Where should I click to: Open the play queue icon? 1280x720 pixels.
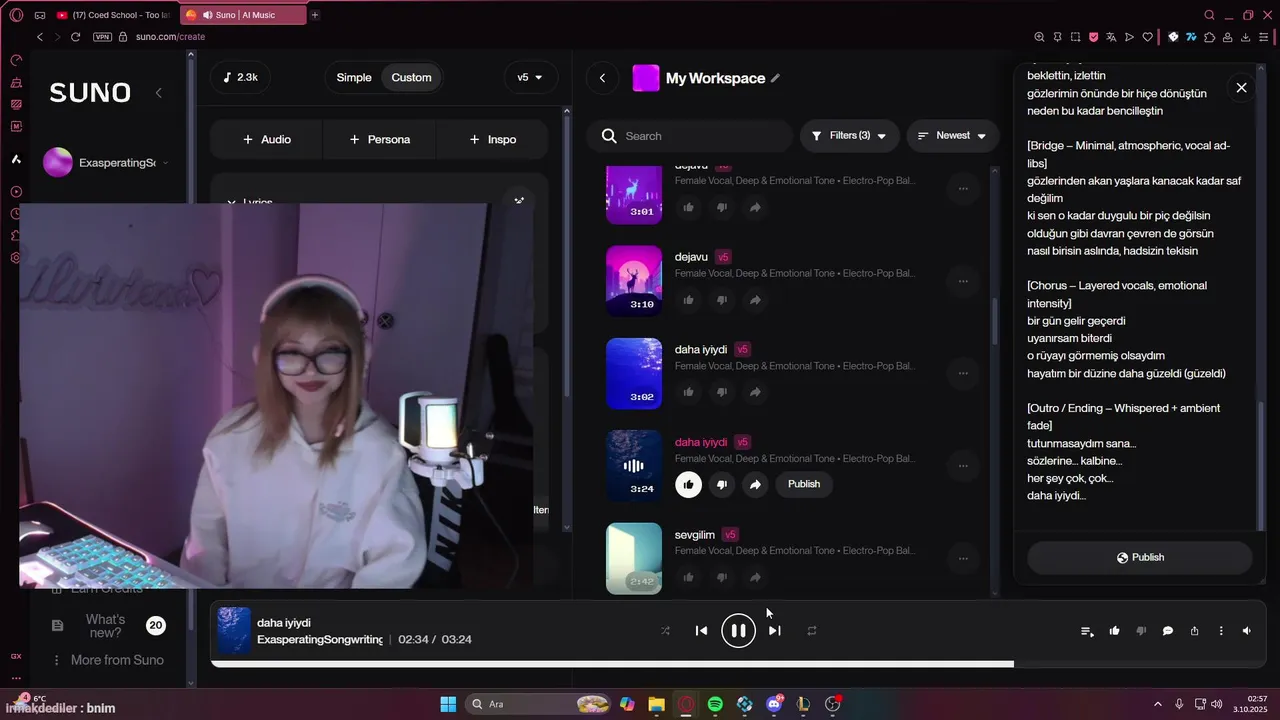pos(1087,631)
